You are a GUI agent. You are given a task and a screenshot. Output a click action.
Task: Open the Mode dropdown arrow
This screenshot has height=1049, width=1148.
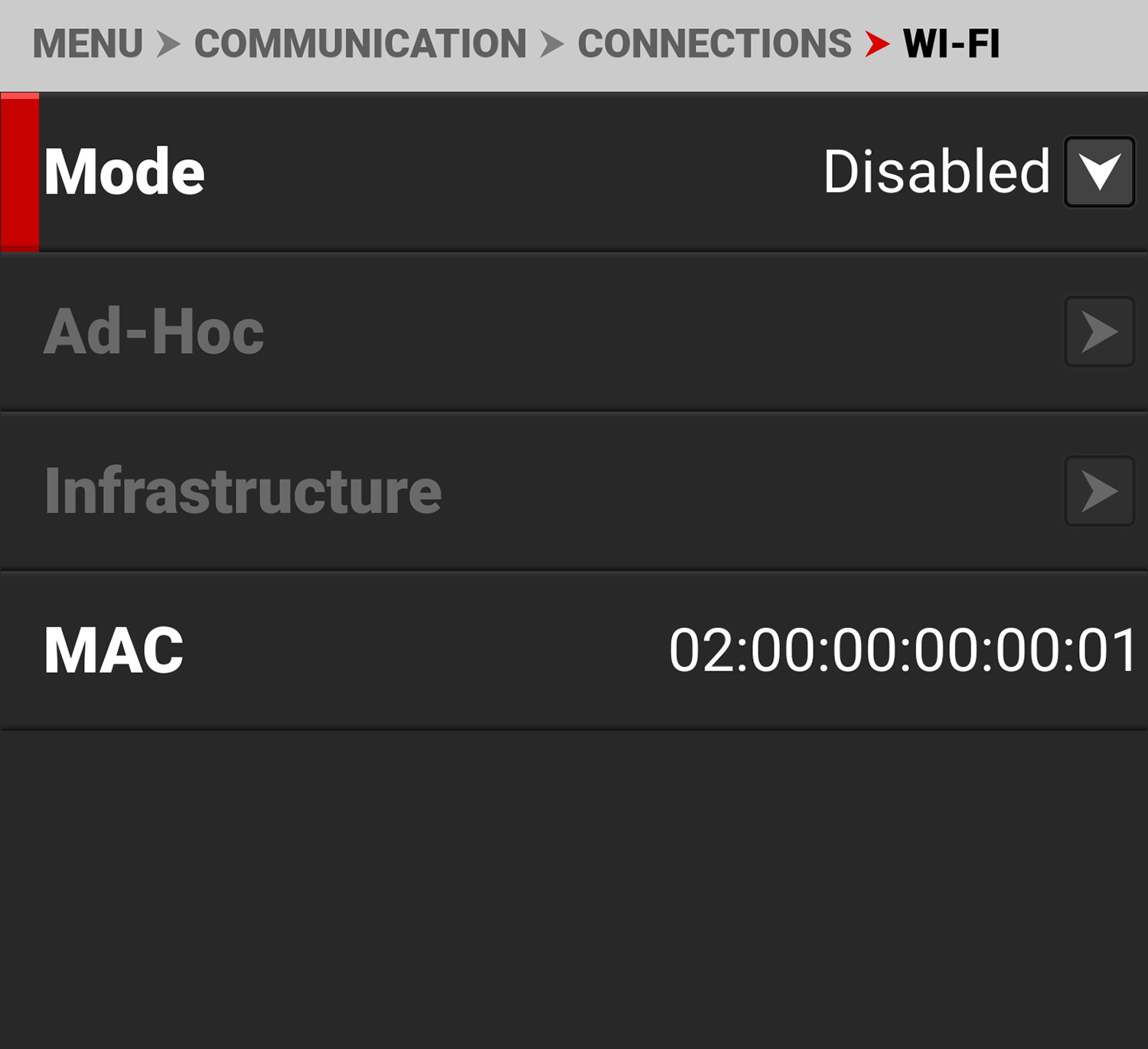[1099, 172]
